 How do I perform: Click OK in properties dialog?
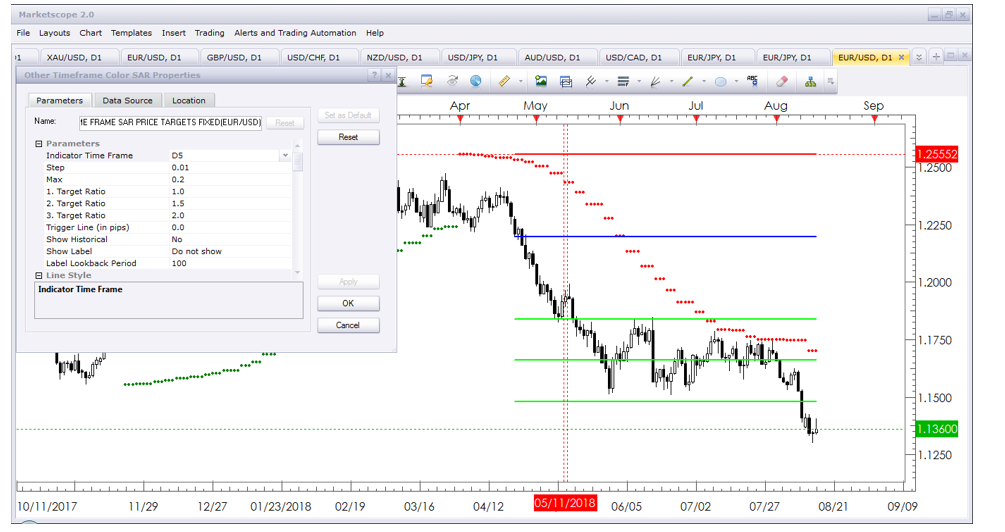click(348, 303)
